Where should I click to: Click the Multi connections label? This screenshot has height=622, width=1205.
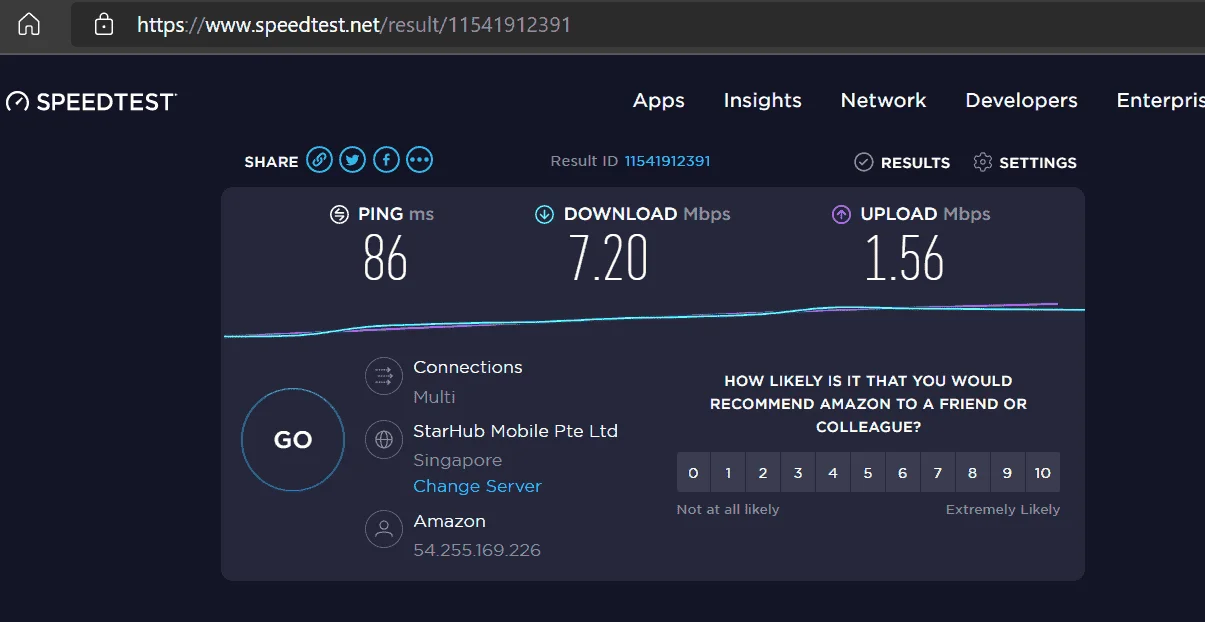pyautogui.click(x=434, y=397)
